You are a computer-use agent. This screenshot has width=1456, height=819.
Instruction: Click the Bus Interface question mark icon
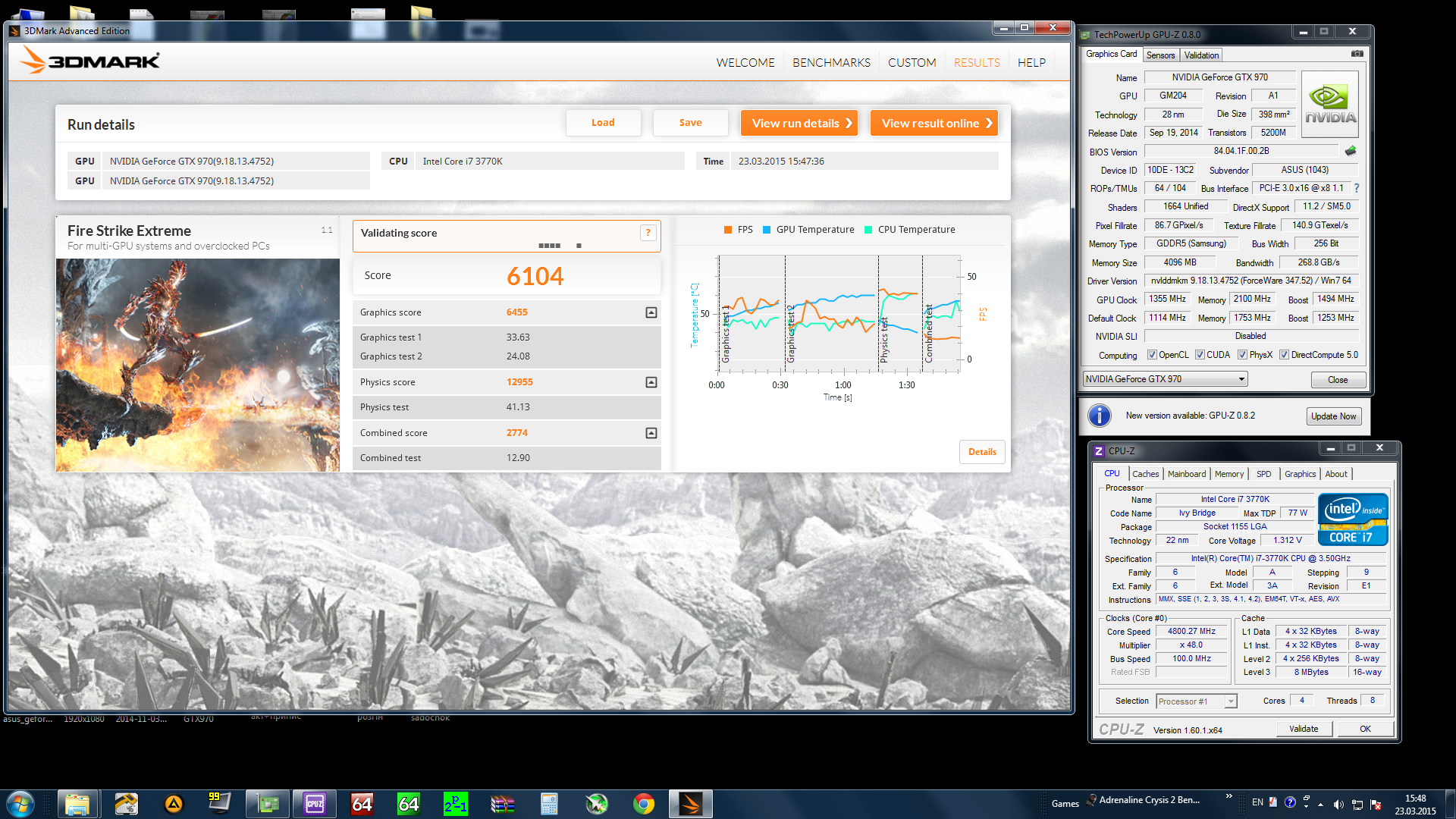(x=1357, y=188)
